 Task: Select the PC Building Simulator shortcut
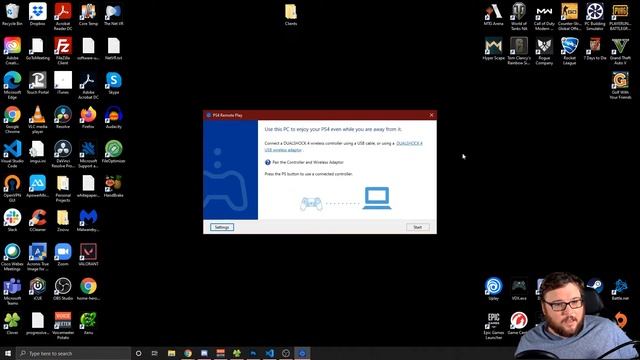[595, 16]
